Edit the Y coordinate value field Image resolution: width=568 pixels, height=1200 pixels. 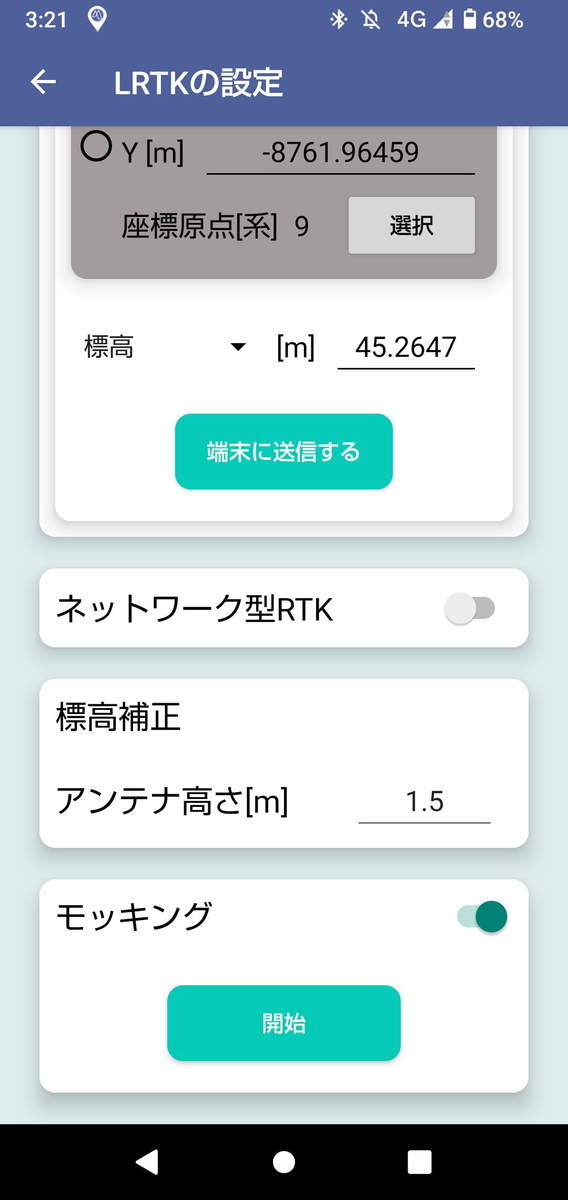pyautogui.click(x=340, y=153)
